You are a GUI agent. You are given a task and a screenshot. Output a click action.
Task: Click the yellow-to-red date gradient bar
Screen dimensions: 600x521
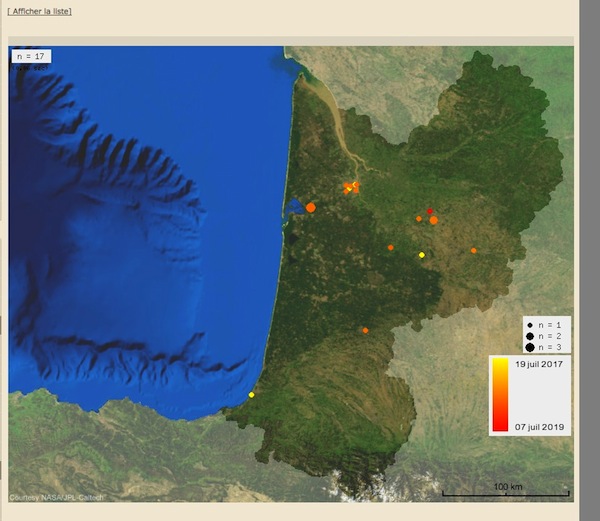coord(500,395)
